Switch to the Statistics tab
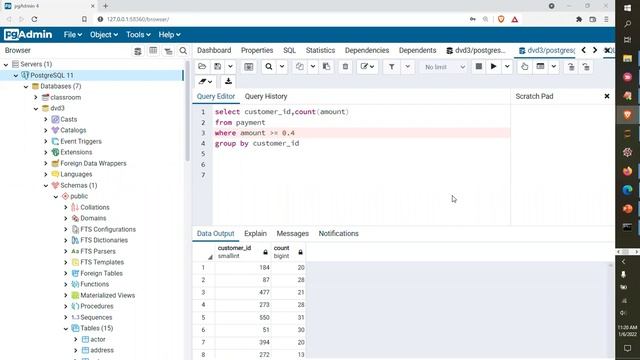The width and height of the screenshot is (640, 360). pyautogui.click(x=320, y=50)
